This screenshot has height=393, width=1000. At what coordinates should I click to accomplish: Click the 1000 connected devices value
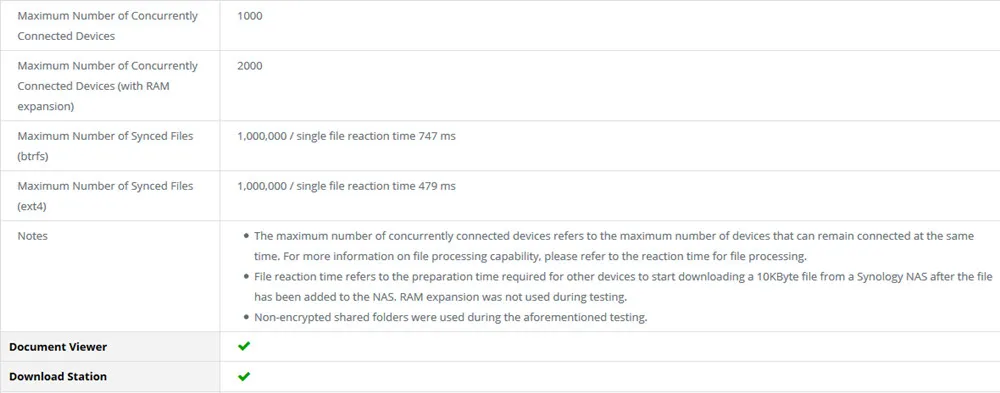(249, 16)
